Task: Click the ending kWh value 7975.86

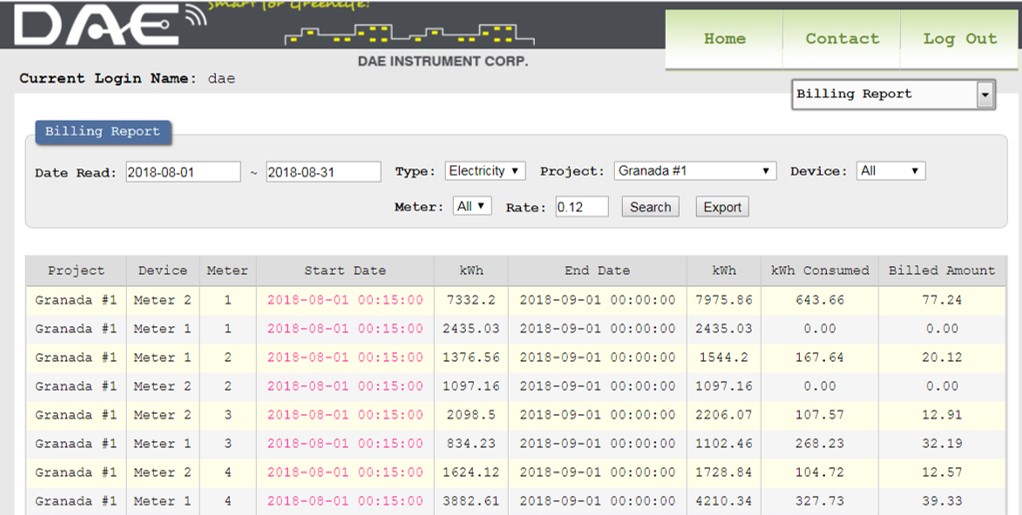Action: pyautogui.click(x=723, y=301)
